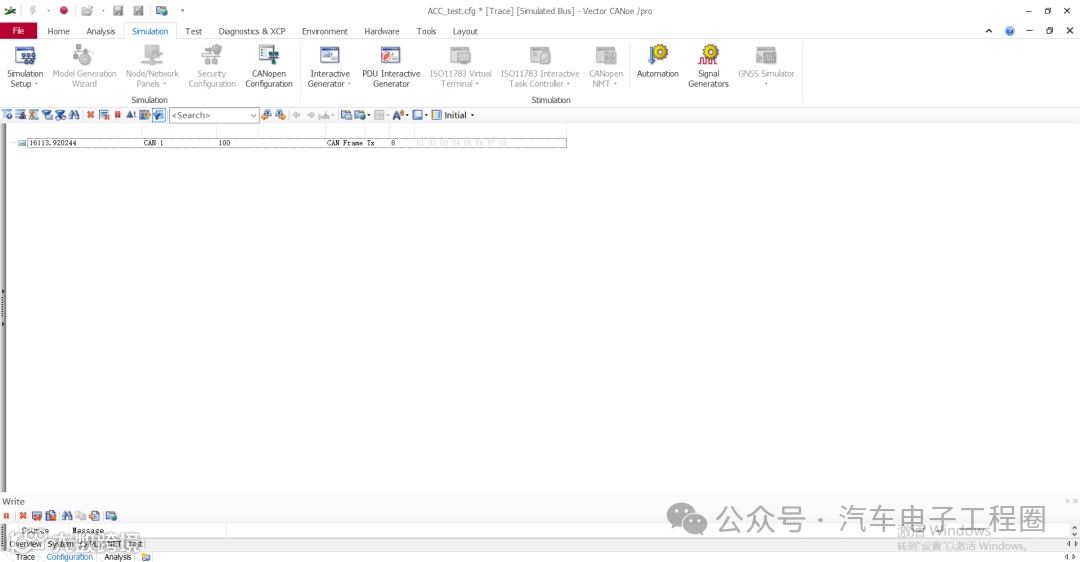Click the lightning start measurement icon

(32, 10)
